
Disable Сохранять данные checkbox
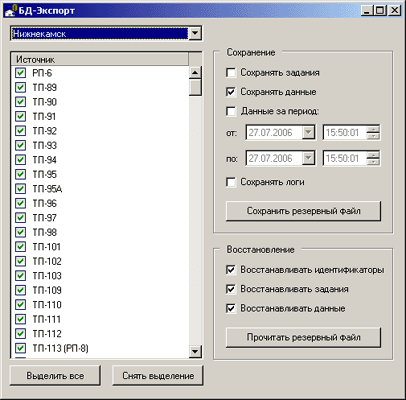coord(231,92)
